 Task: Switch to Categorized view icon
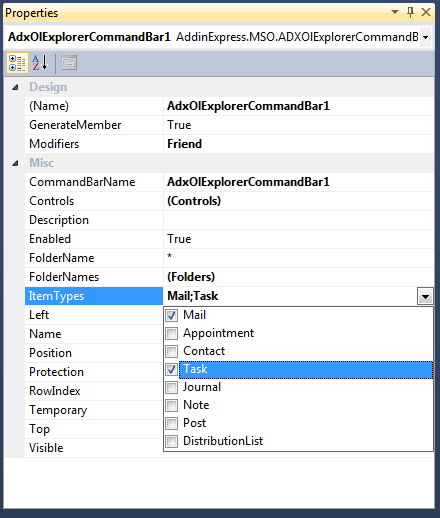17,63
